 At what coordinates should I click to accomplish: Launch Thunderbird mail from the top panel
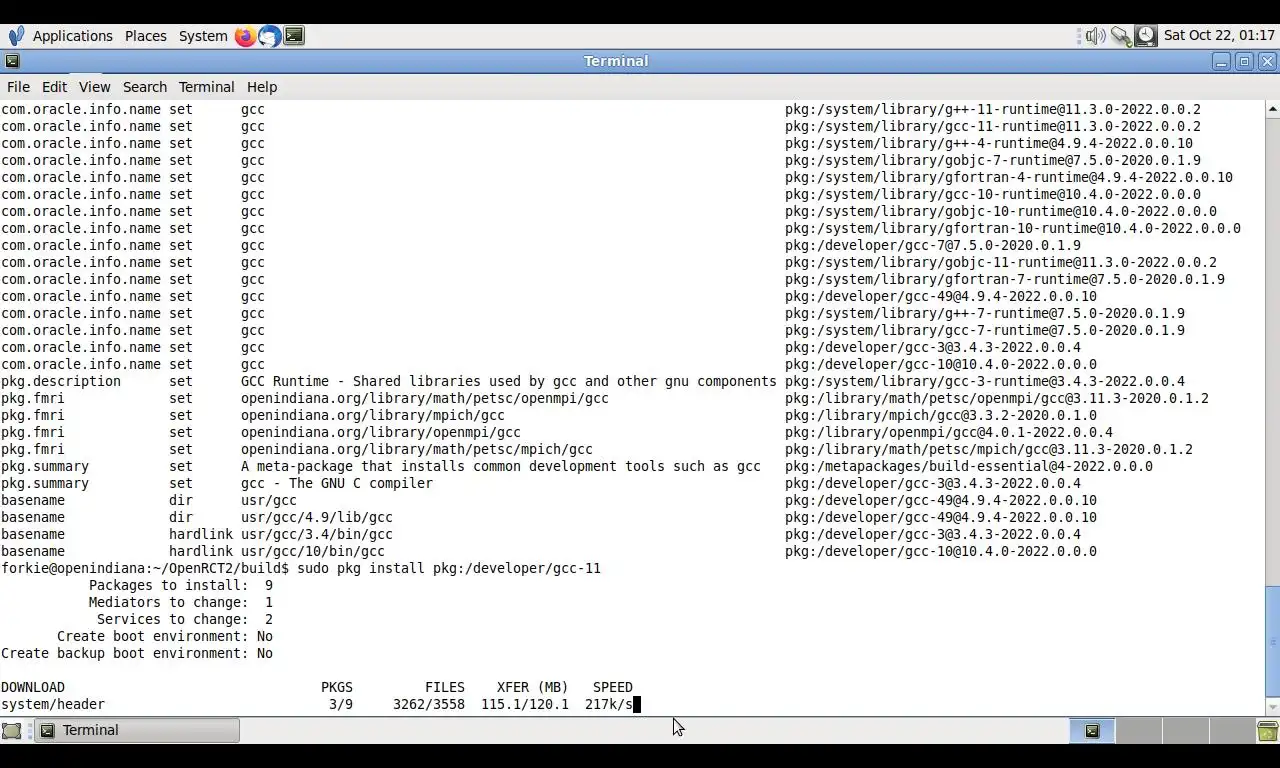[x=270, y=36]
